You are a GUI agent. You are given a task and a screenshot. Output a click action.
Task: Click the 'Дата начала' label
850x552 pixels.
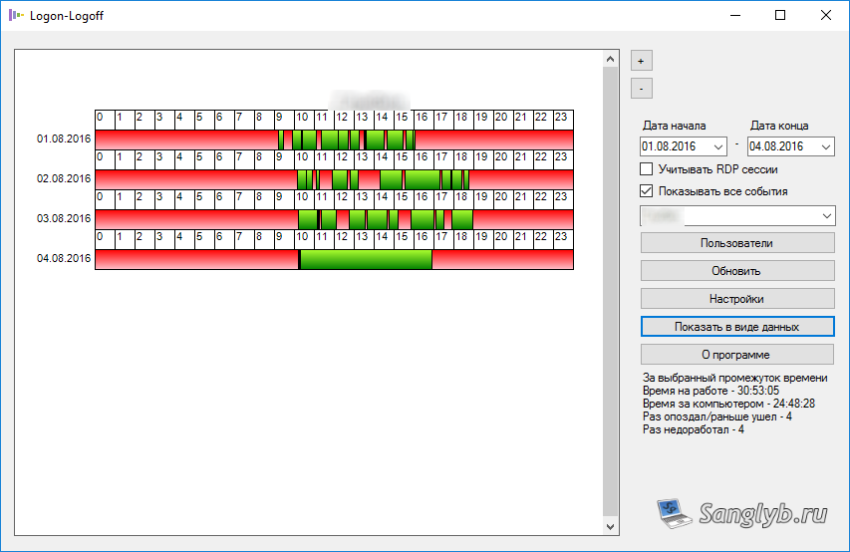pyautogui.click(x=674, y=126)
